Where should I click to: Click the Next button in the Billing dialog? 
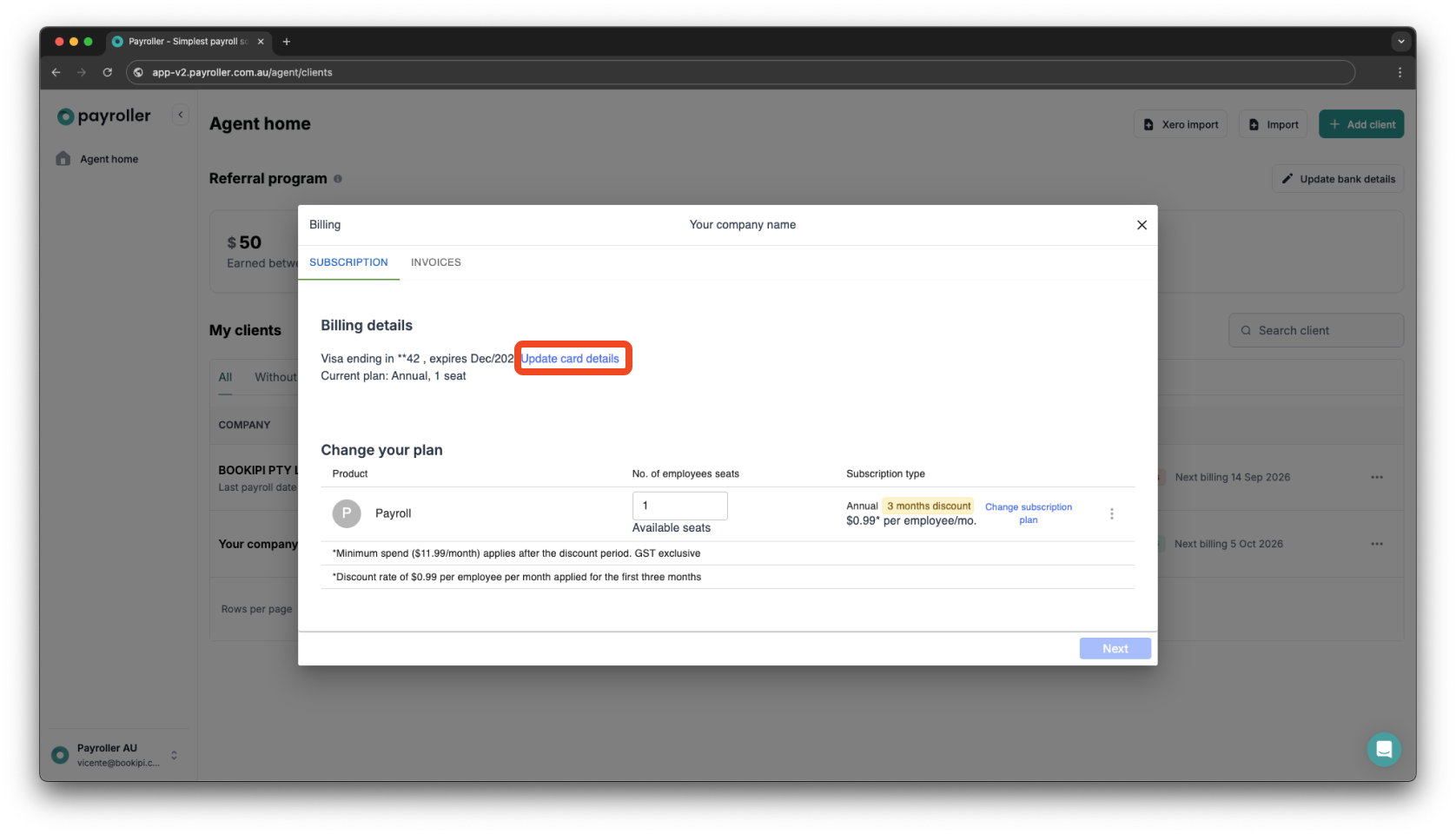point(1115,648)
